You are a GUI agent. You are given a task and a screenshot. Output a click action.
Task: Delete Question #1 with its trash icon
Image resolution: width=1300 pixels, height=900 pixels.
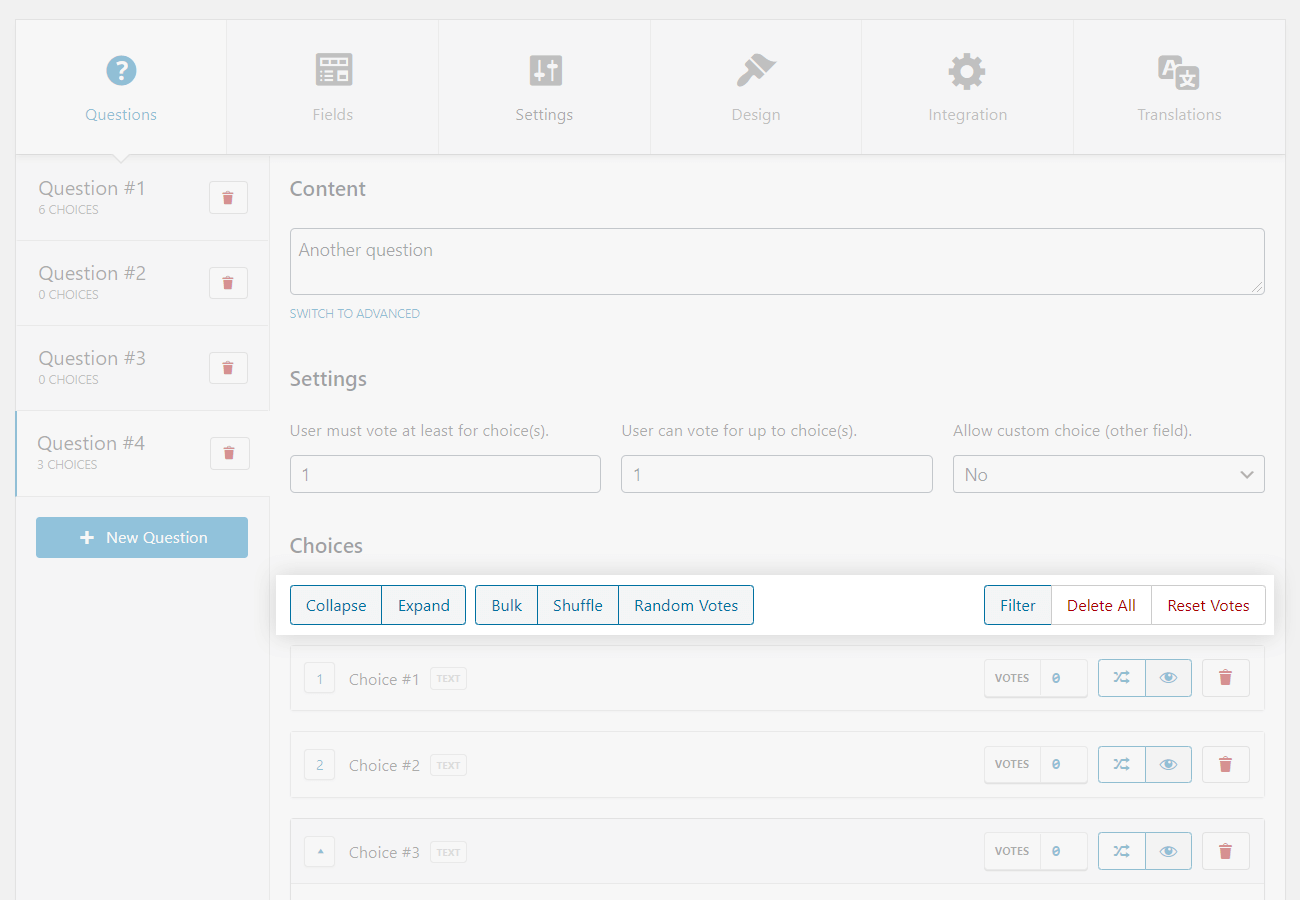tap(228, 198)
